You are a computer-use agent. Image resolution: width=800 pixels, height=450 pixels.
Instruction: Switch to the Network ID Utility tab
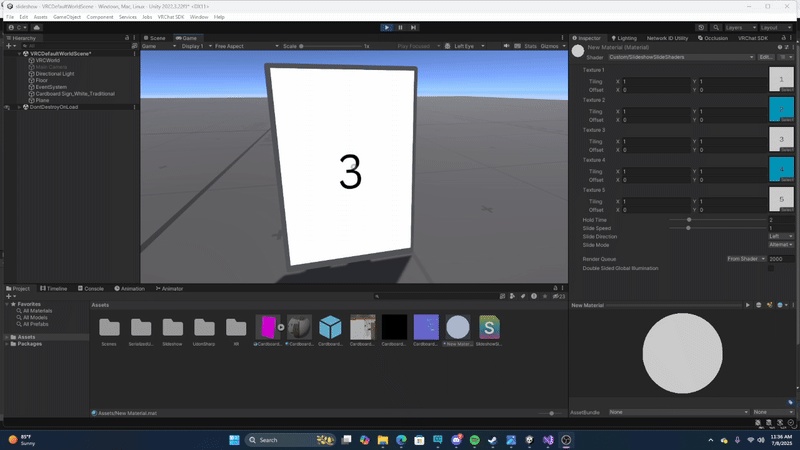click(x=667, y=38)
